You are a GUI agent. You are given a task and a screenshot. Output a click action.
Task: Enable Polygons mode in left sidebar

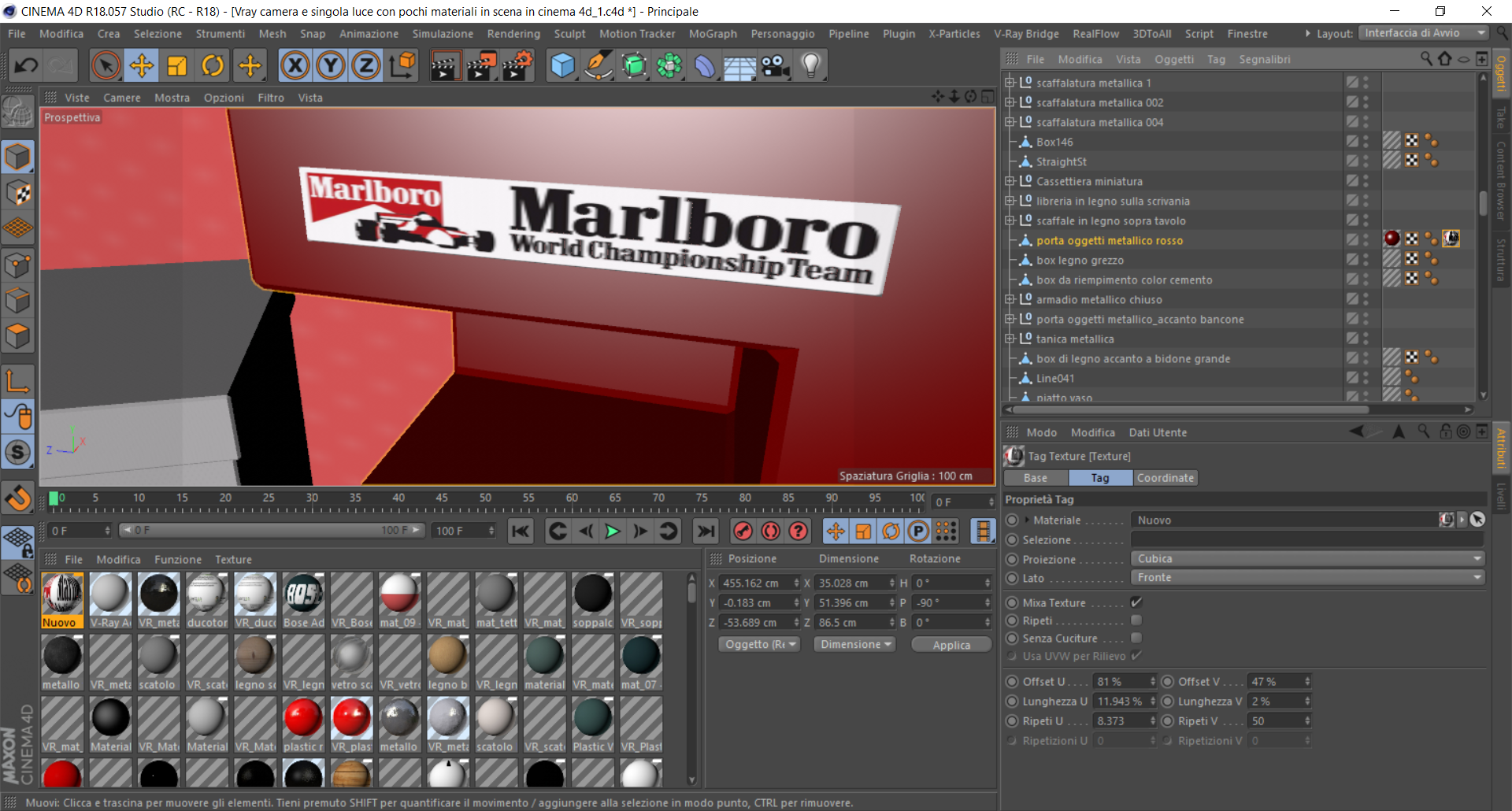[17, 335]
